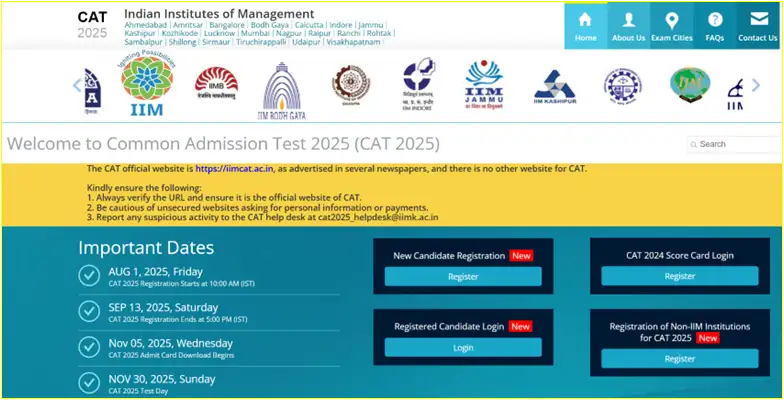784x400 pixels.
Task: Open the Tiruchirappalli institute link
Action: pos(261,42)
